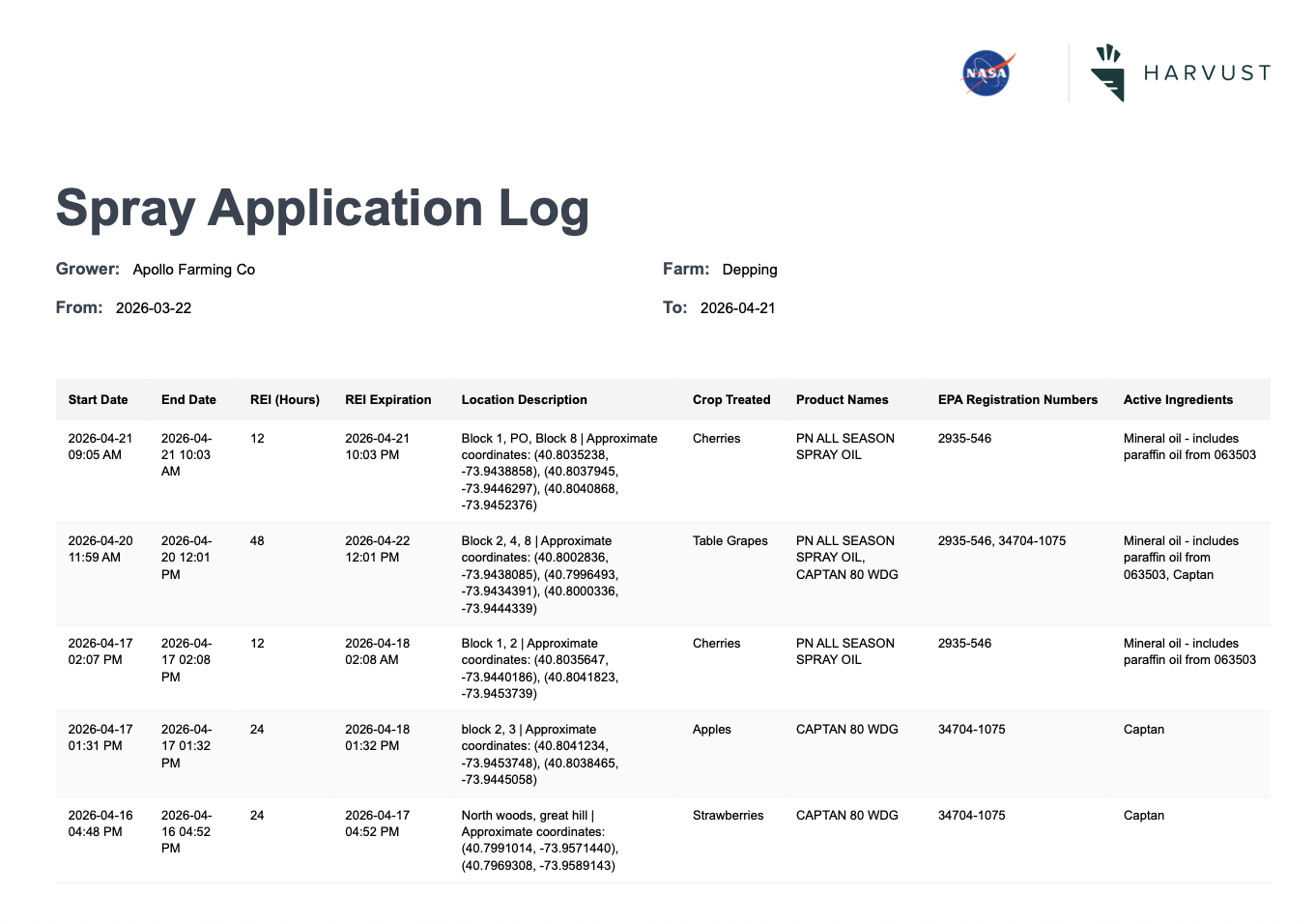Click "Cherries" in the 2026-04-21 row
This screenshot has height=924, width=1316.
click(717, 439)
